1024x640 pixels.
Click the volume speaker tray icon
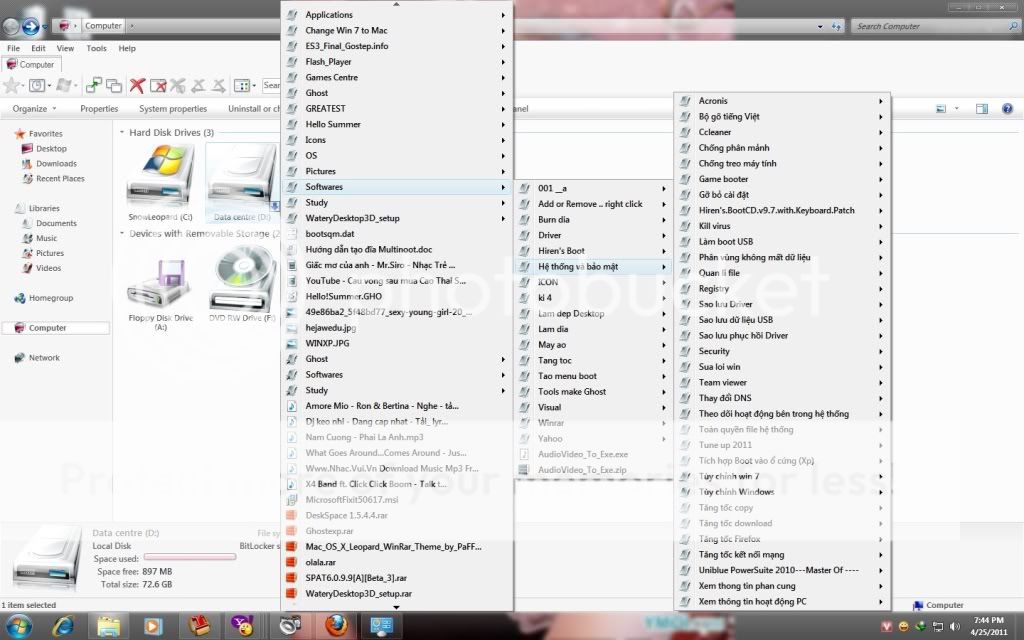point(955,627)
